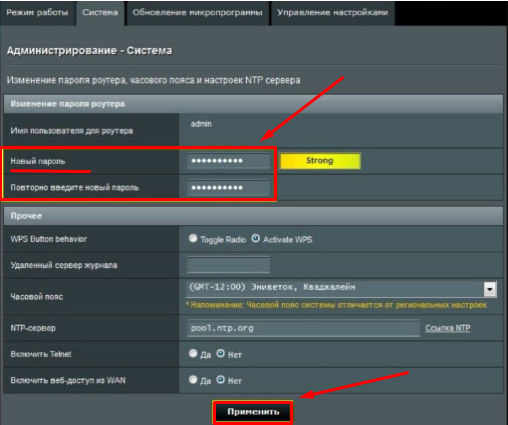
Task: Click the Администрирование - Система heading
Action: tap(90, 51)
